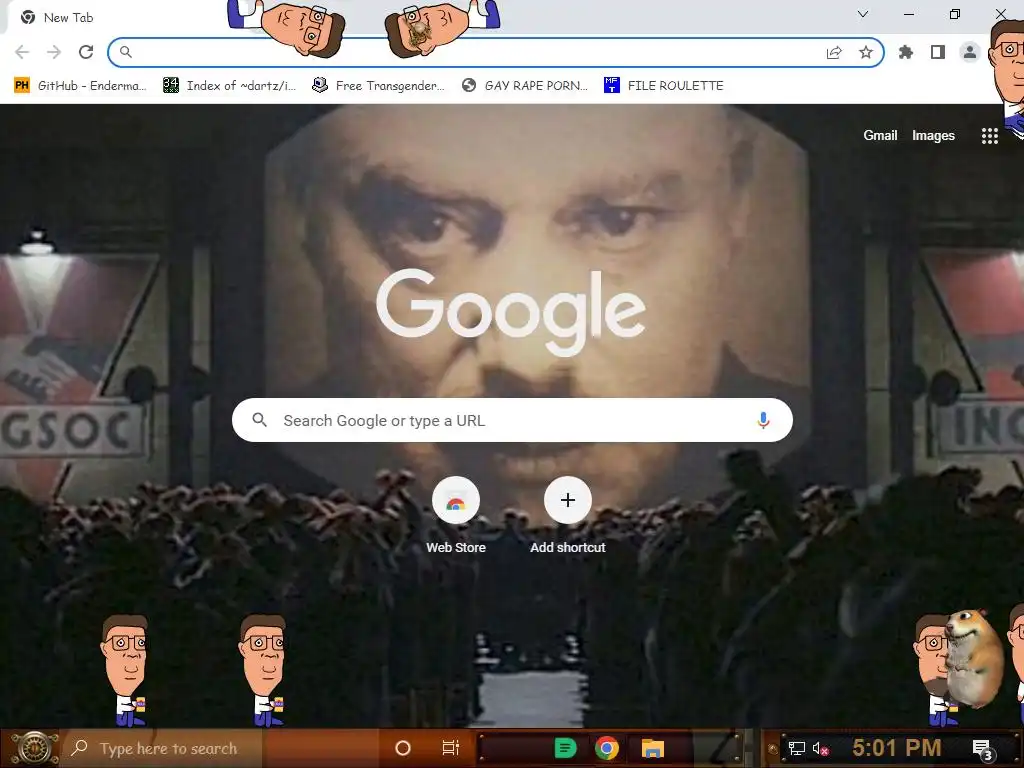The width and height of the screenshot is (1024, 768).
Task: Click the magnifier icon in Google search box
Action: 260,420
